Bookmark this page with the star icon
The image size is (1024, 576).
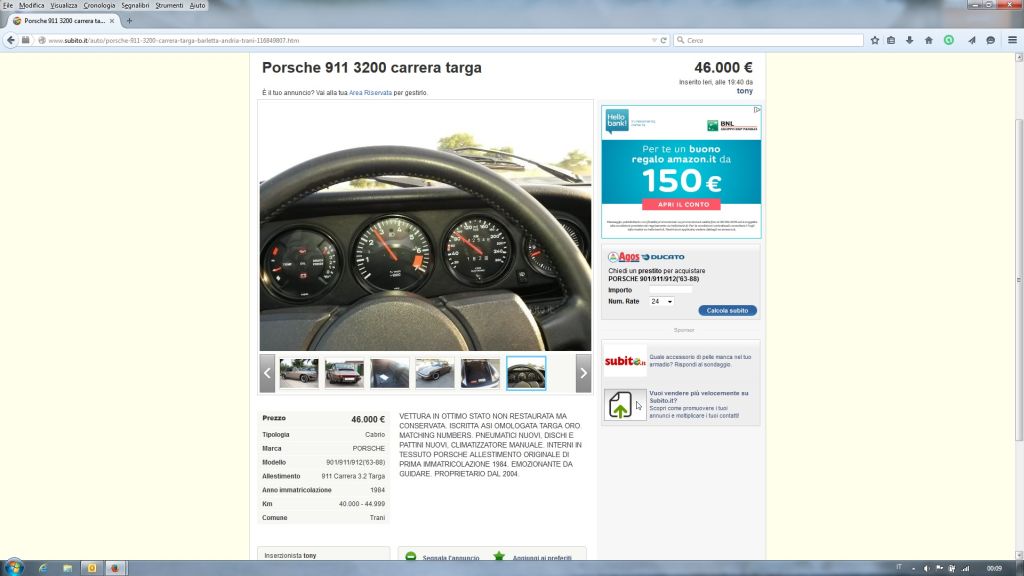pos(874,40)
